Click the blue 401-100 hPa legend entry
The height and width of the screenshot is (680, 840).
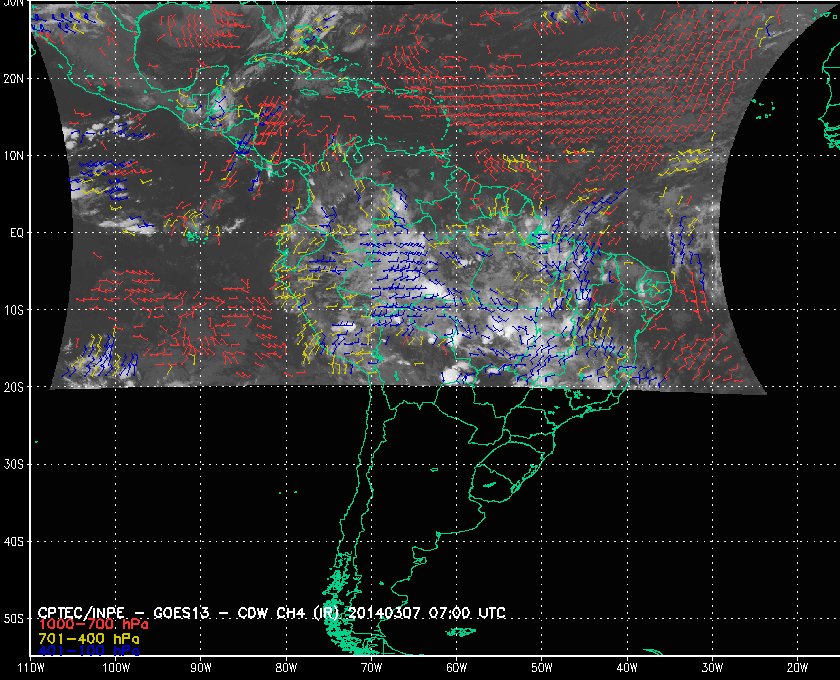[89, 651]
